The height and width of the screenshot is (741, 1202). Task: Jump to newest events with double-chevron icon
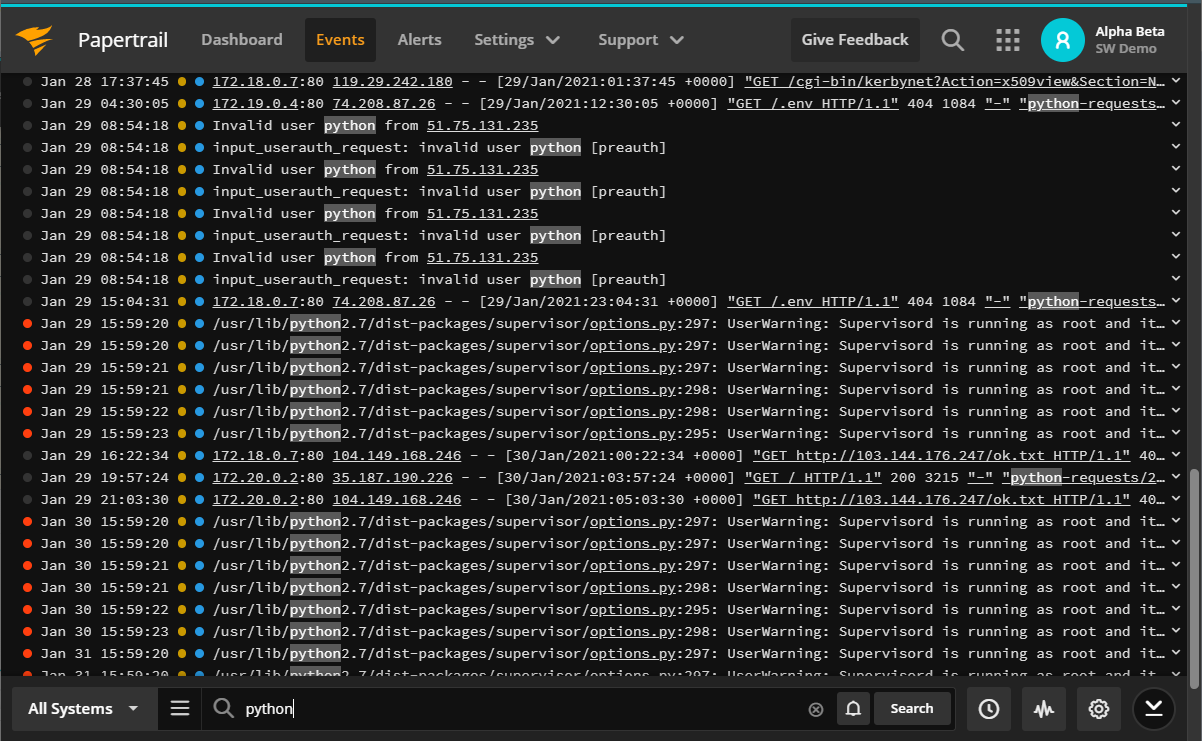tap(1154, 708)
